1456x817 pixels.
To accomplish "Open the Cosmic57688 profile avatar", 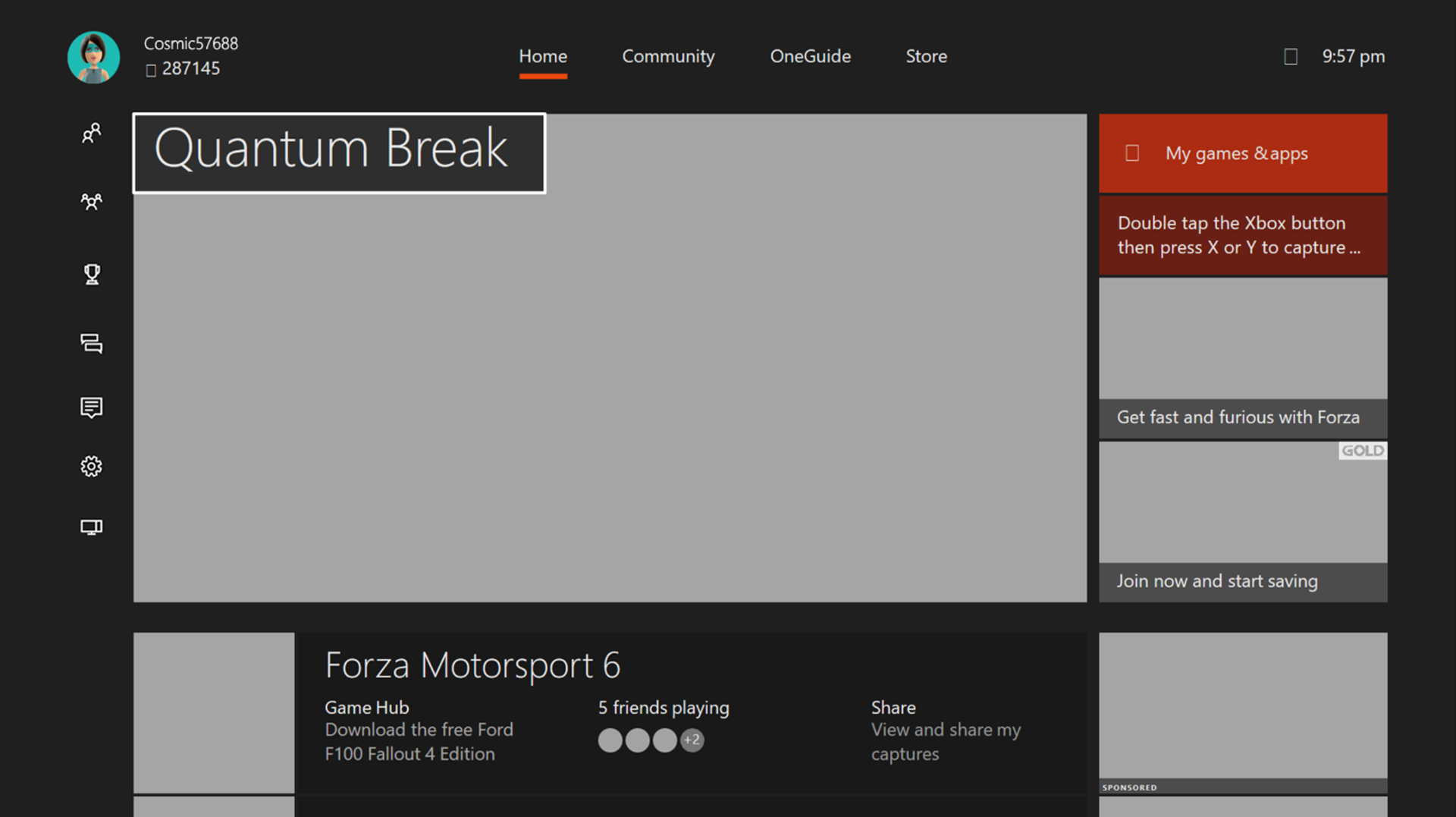I will click(x=93, y=58).
